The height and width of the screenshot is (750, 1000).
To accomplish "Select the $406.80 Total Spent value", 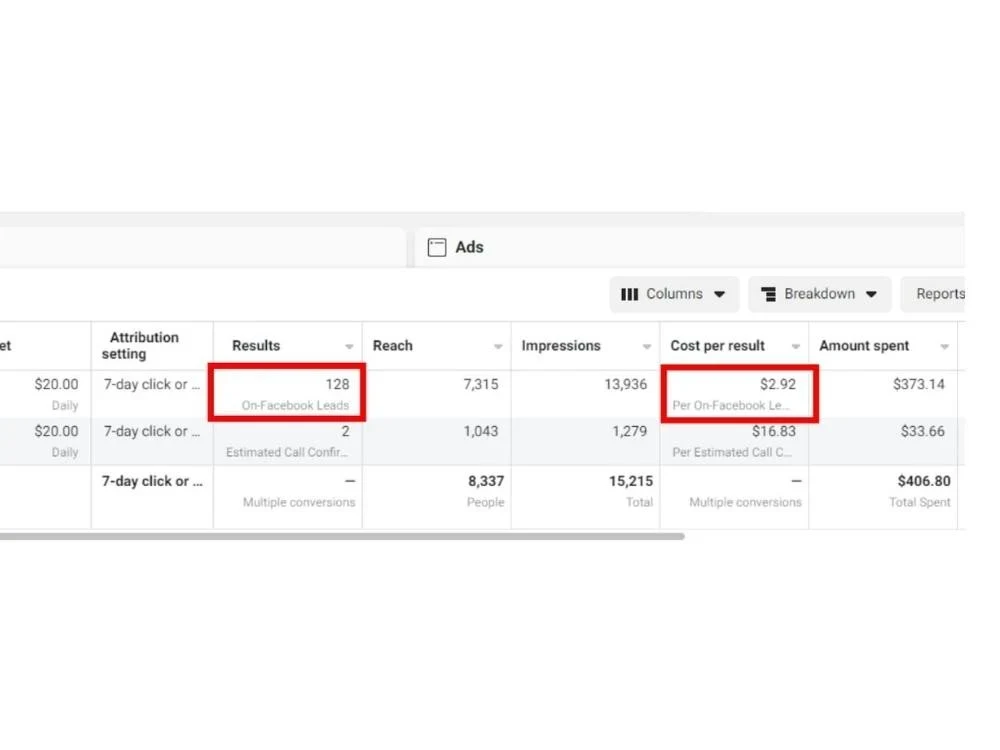I will [924, 481].
